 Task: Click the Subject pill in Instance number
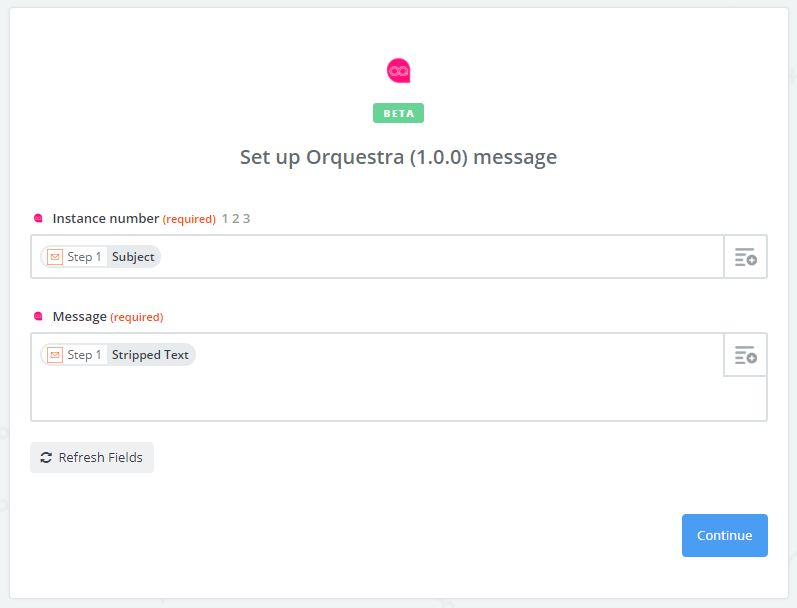(101, 257)
